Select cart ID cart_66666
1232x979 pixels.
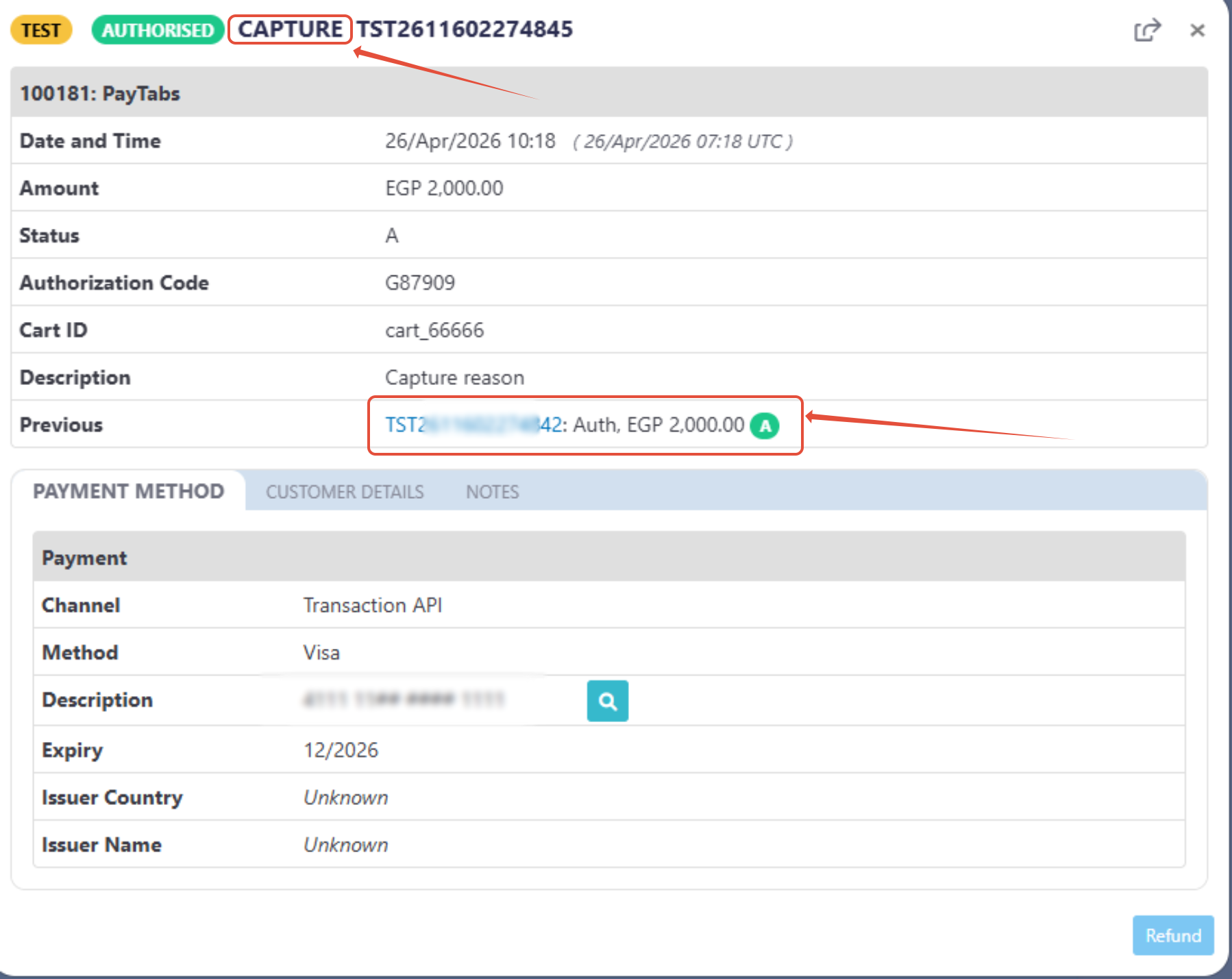(434, 330)
